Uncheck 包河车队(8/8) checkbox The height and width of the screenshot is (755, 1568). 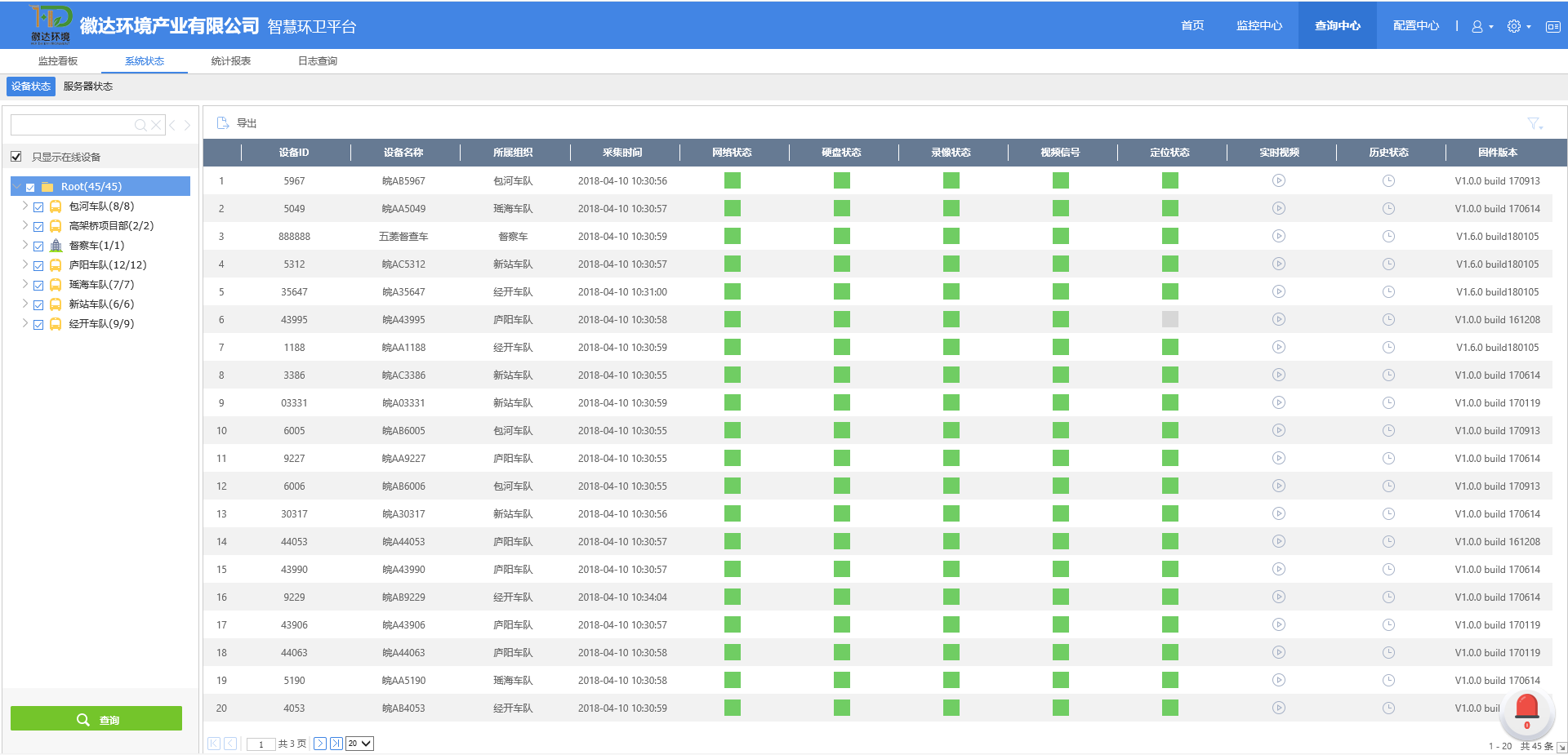click(x=38, y=207)
